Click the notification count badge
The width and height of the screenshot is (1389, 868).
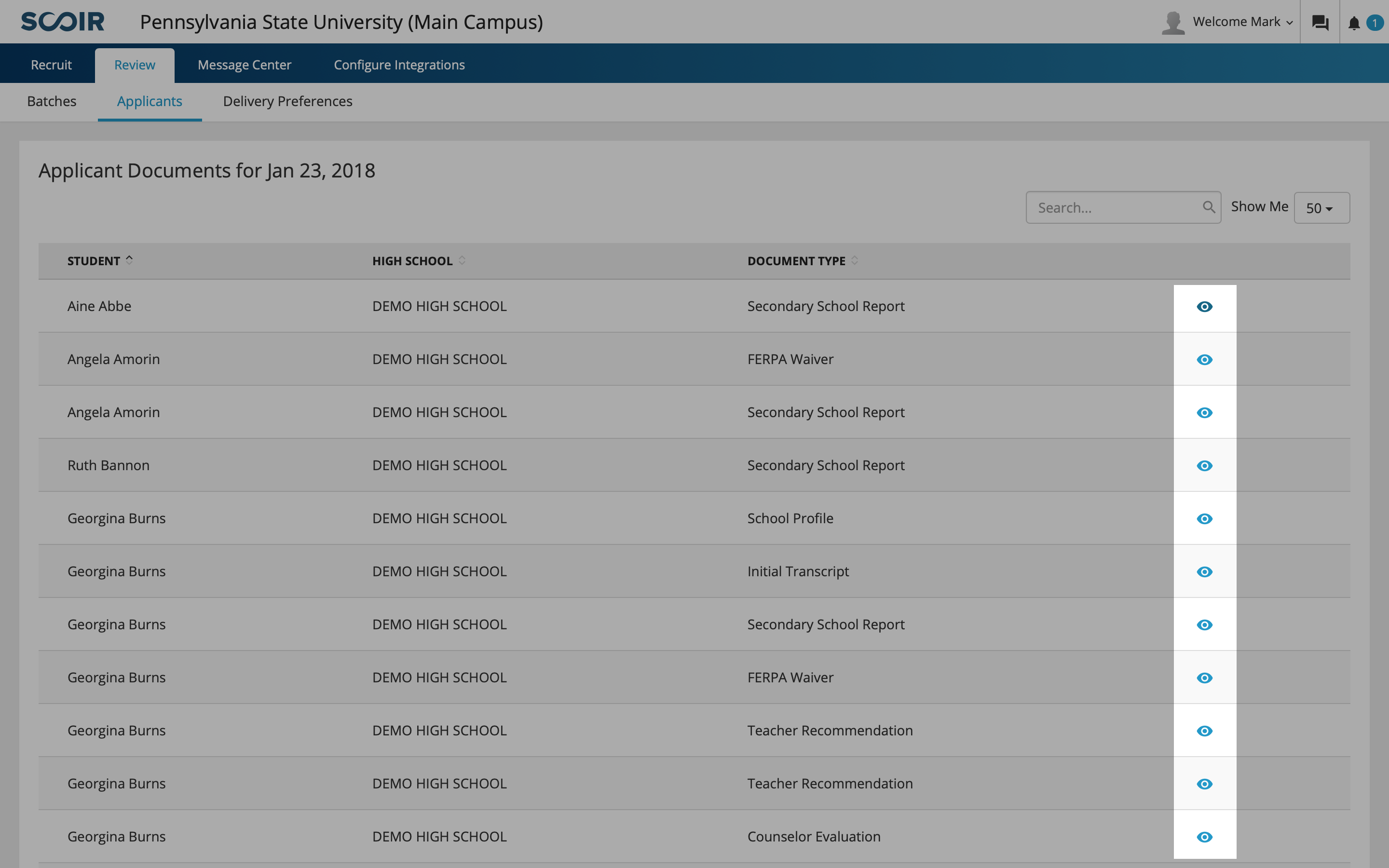1375,23
